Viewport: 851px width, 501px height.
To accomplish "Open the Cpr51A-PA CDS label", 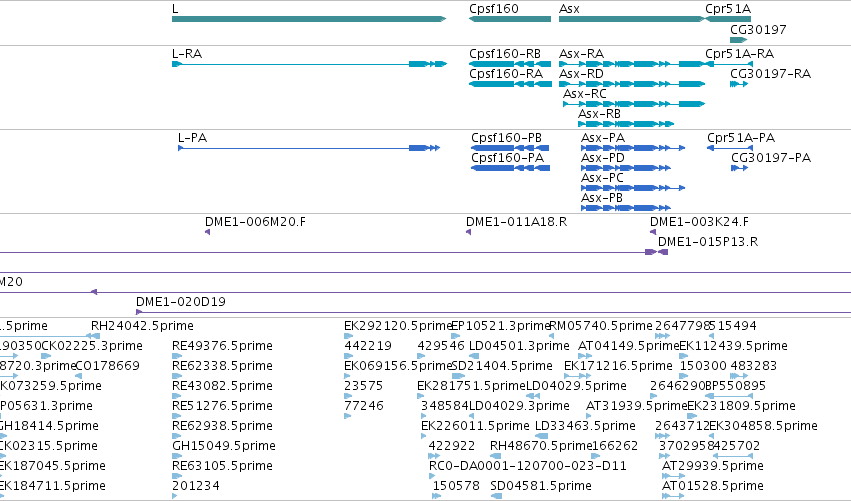I will coord(740,138).
